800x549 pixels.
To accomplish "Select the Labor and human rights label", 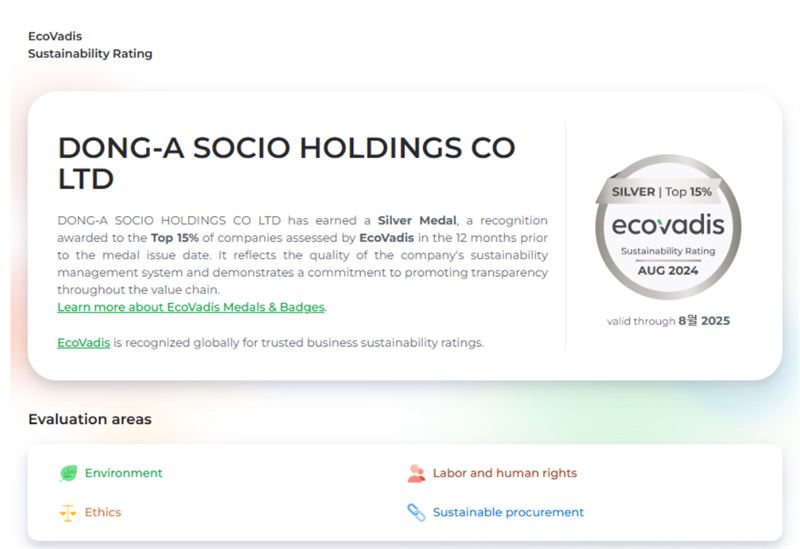I will click(x=505, y=473).
